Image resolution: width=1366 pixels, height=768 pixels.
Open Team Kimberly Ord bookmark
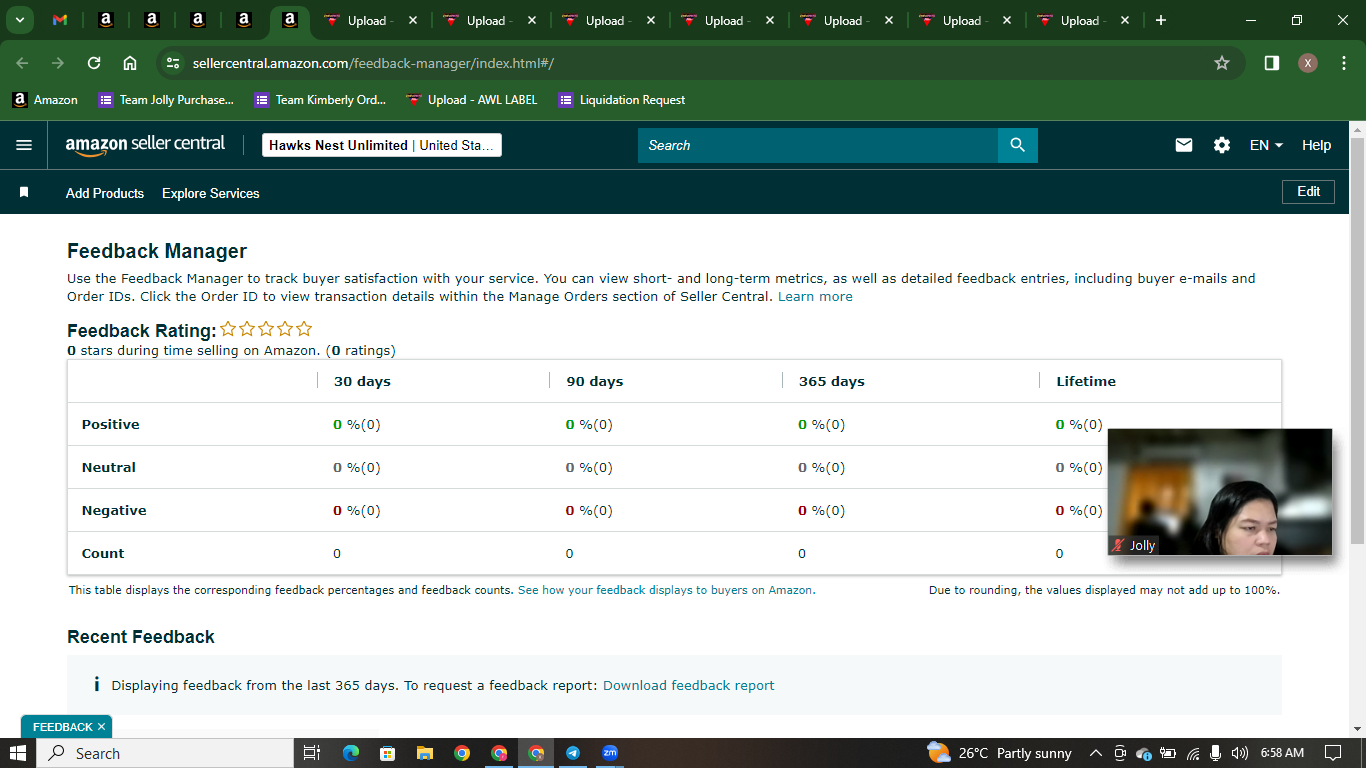click(320, 99)
